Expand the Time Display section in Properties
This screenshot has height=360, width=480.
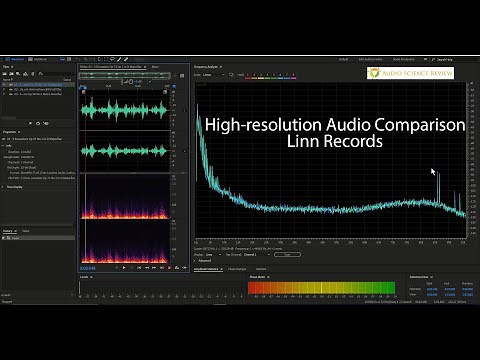(3, 187)
